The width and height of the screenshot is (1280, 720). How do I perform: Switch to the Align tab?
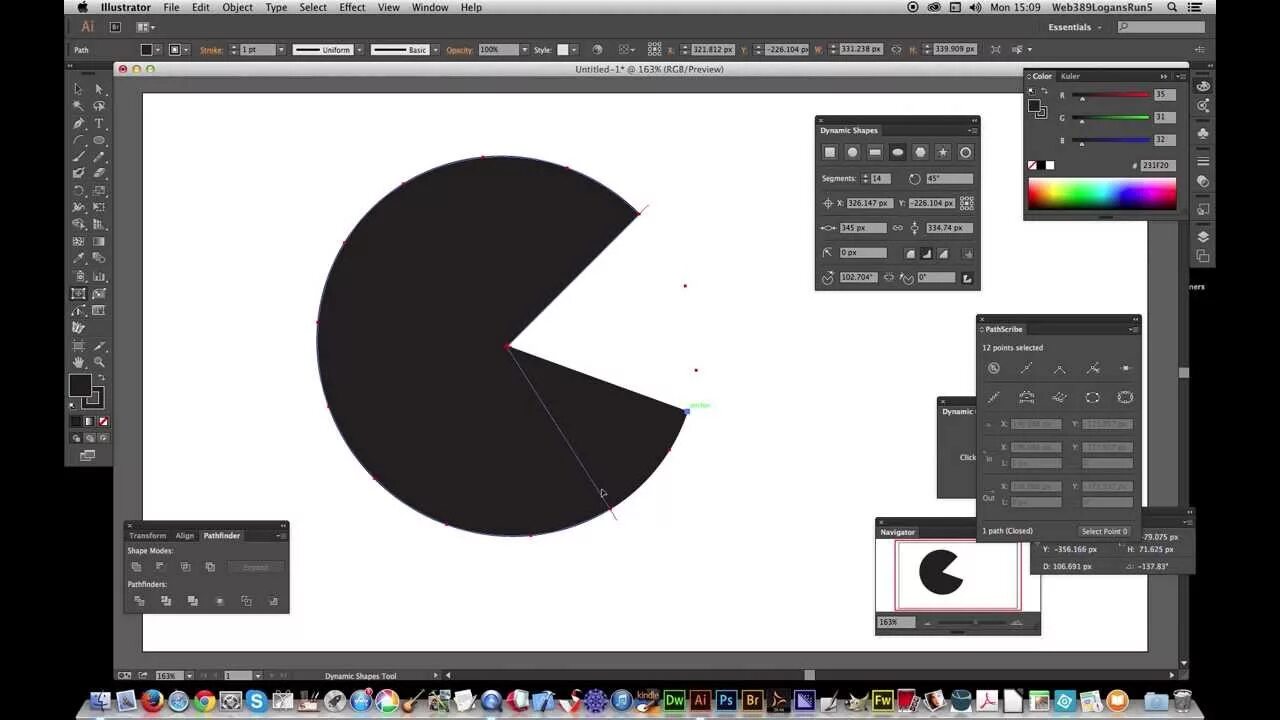[185, 536]
